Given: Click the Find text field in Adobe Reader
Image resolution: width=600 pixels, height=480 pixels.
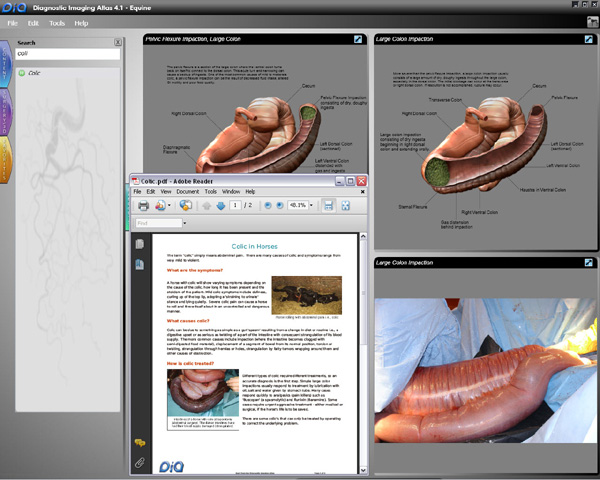Looking at the screenshot, I should pyautogui.click(x=159, y=223).
